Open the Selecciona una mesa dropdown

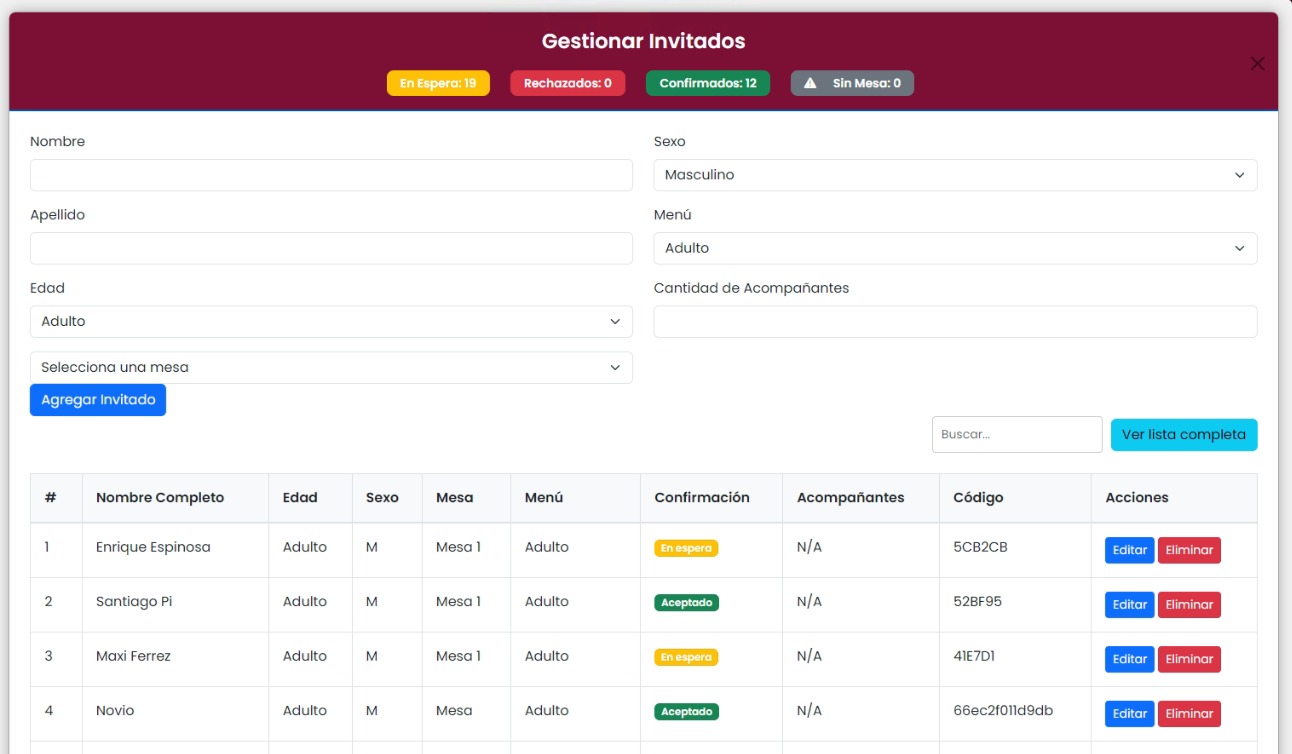click(331, 367)
